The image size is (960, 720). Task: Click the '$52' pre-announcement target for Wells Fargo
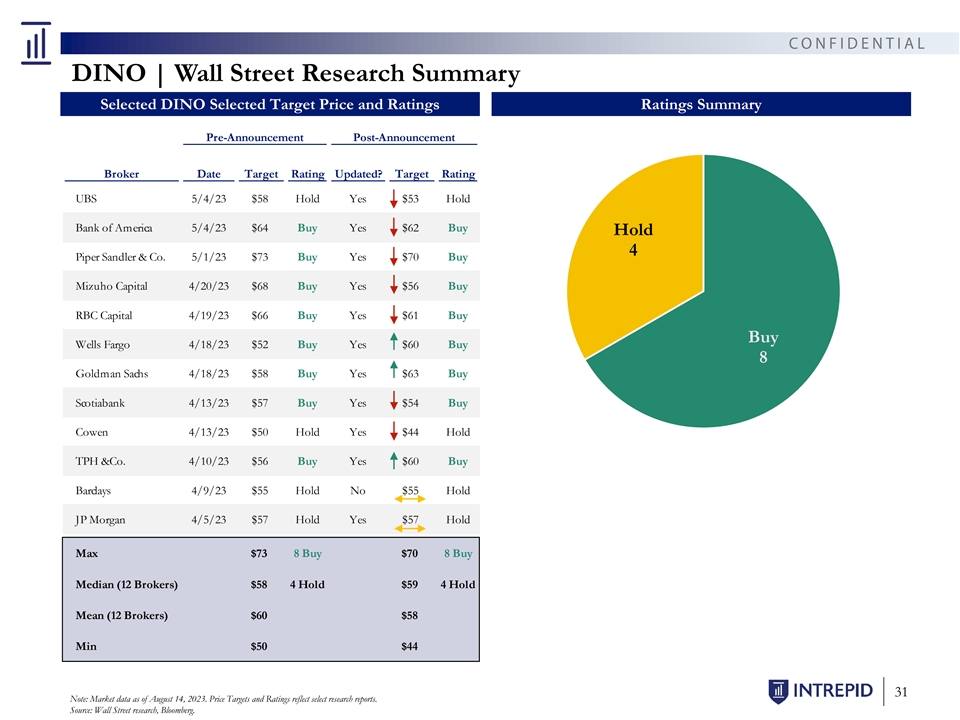[260, 344]
